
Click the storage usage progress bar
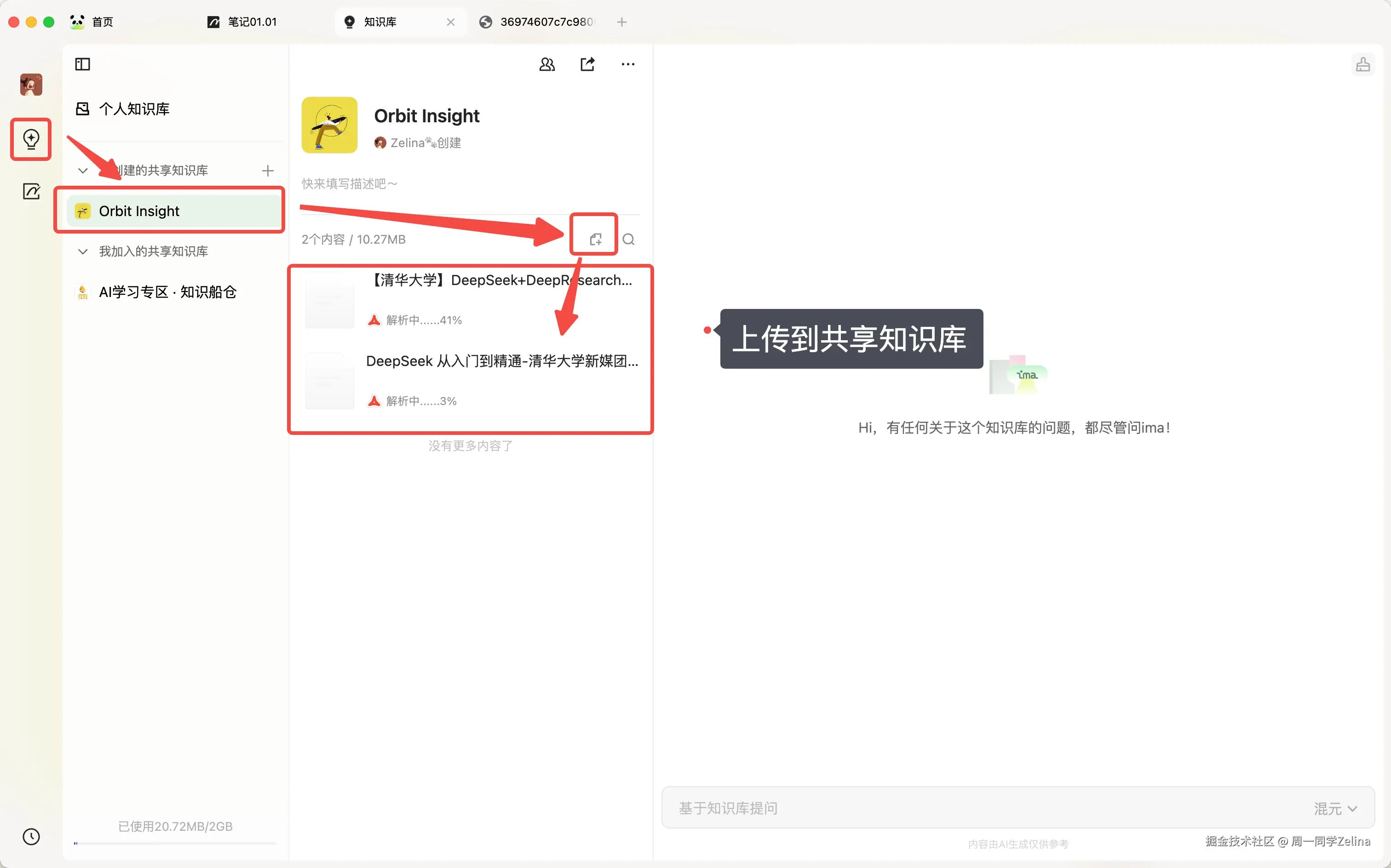click(175, 843)
